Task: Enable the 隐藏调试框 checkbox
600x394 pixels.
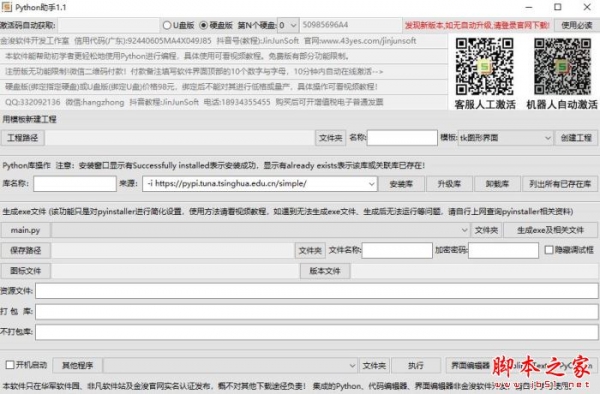Action: [x=549, y=250]
